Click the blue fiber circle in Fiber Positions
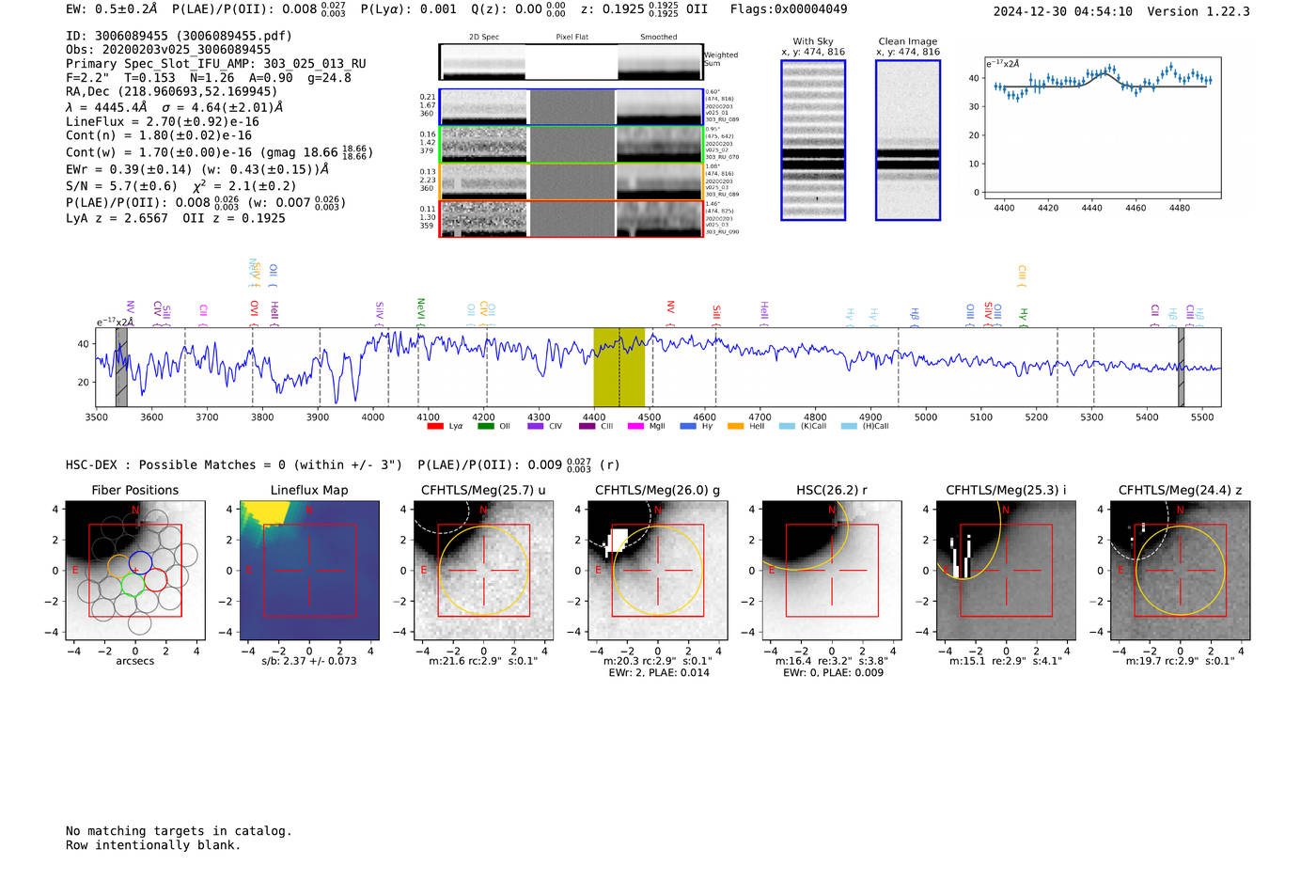The width and height of the screenshot is (1316, 896). 140,562
